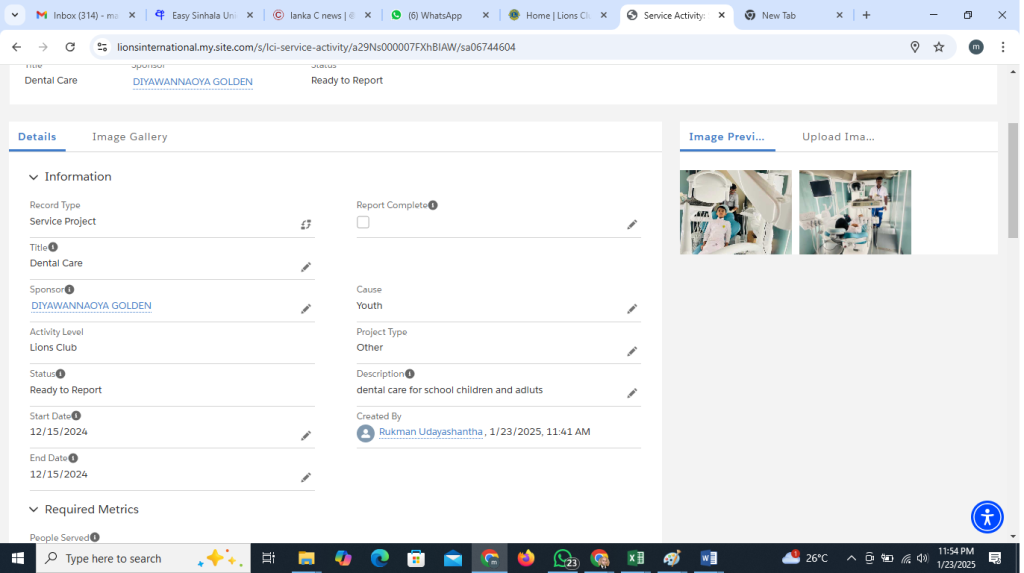This screenshot has width=1024, height=573.
Task: Open People Served info icon
Action: point(95,537)
